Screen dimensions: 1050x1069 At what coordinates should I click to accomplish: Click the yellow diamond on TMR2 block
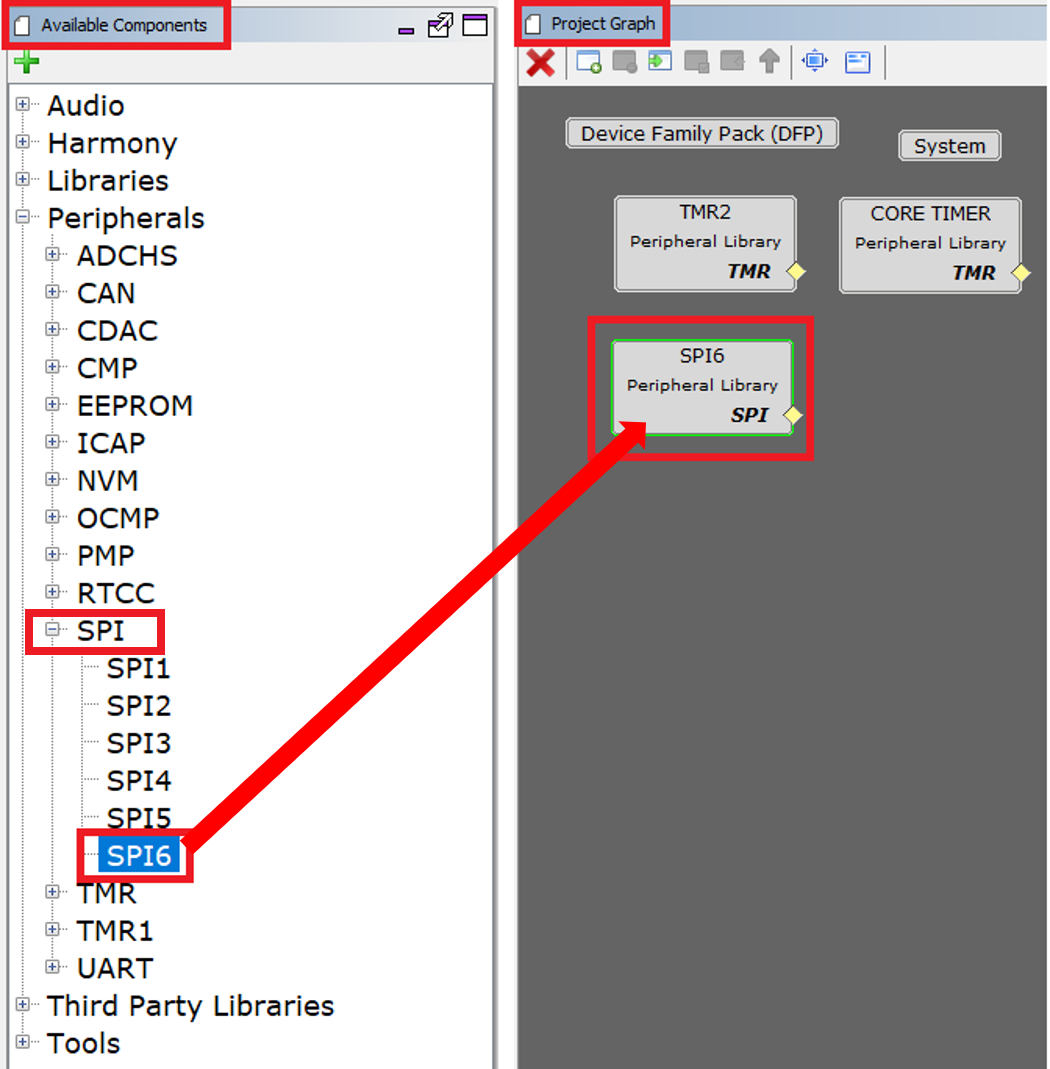pos(797,272)
